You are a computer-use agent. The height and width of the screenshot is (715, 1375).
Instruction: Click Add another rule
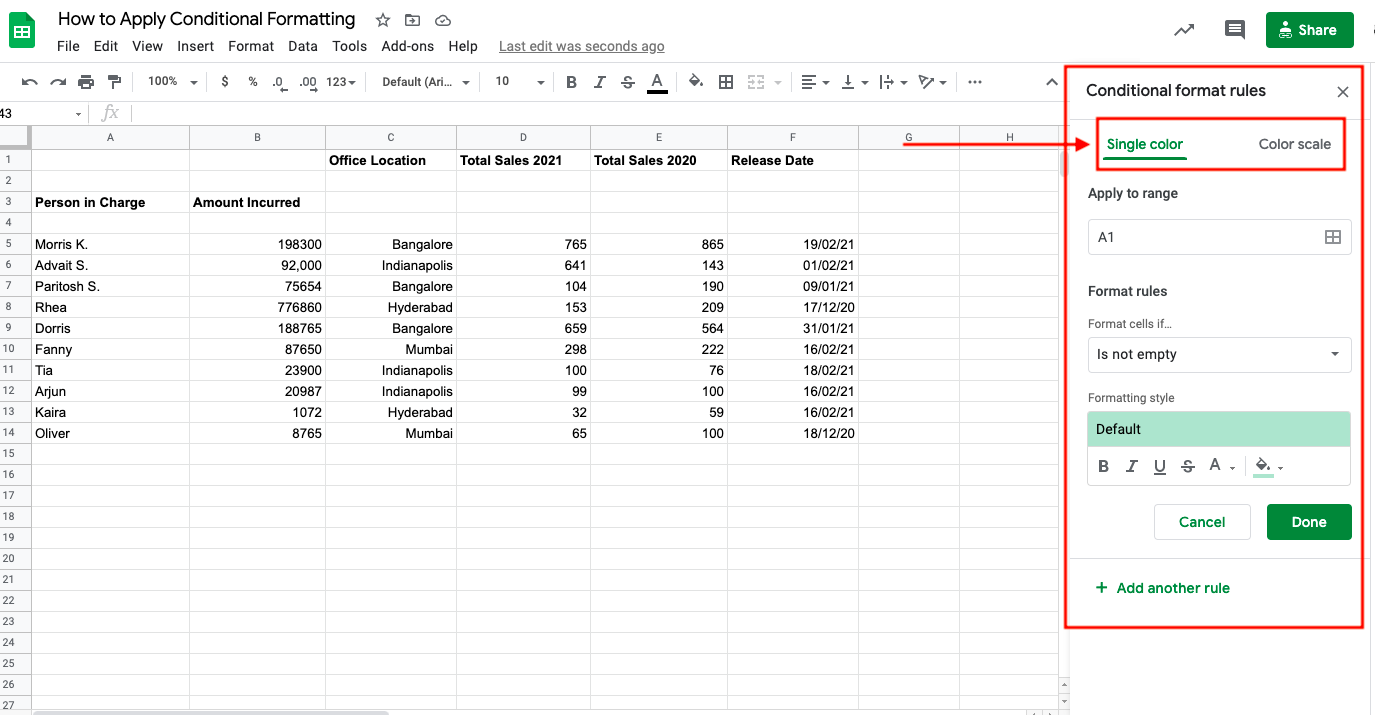[1163, 588]
